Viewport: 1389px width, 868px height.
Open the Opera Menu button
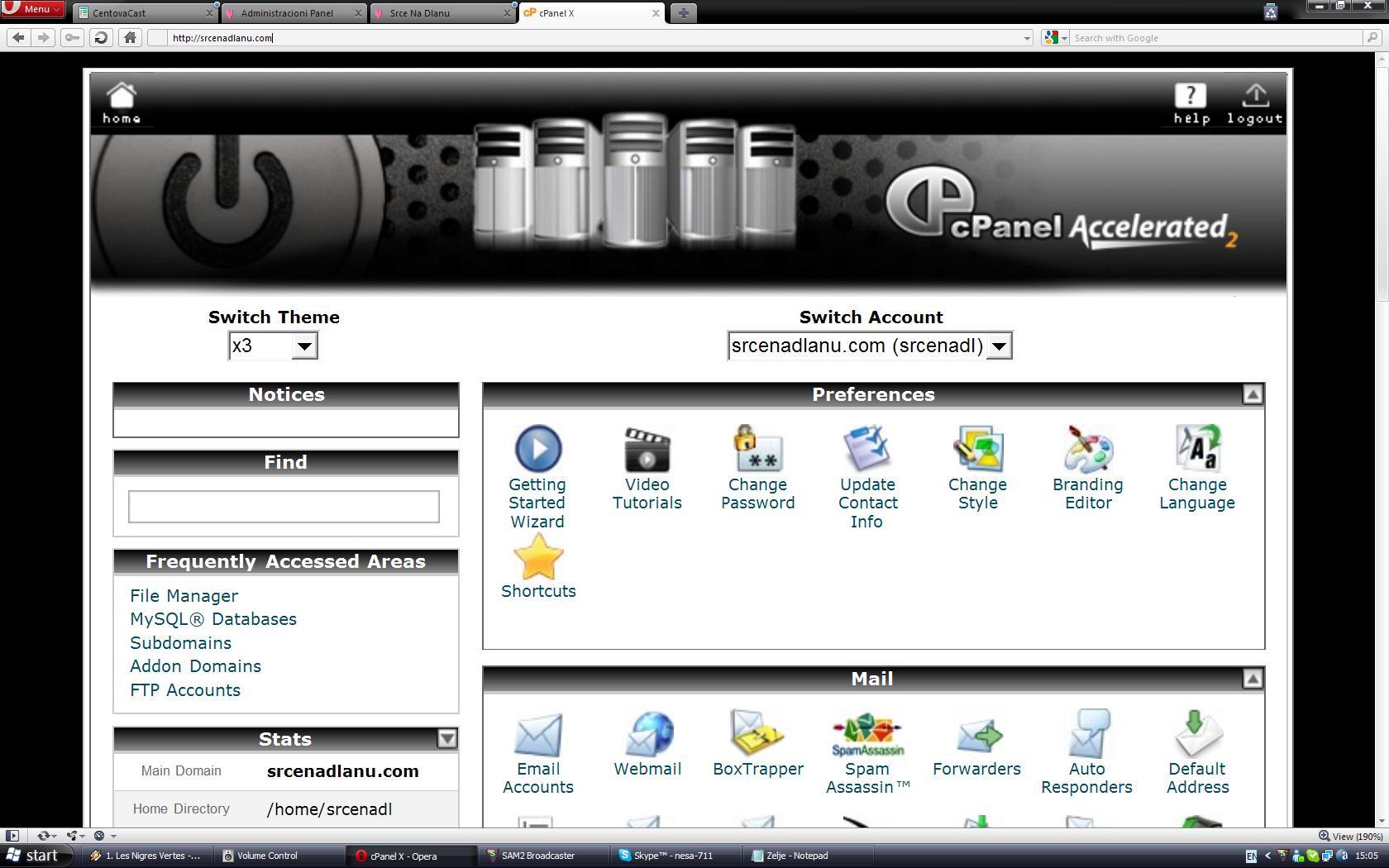(33, 9)
